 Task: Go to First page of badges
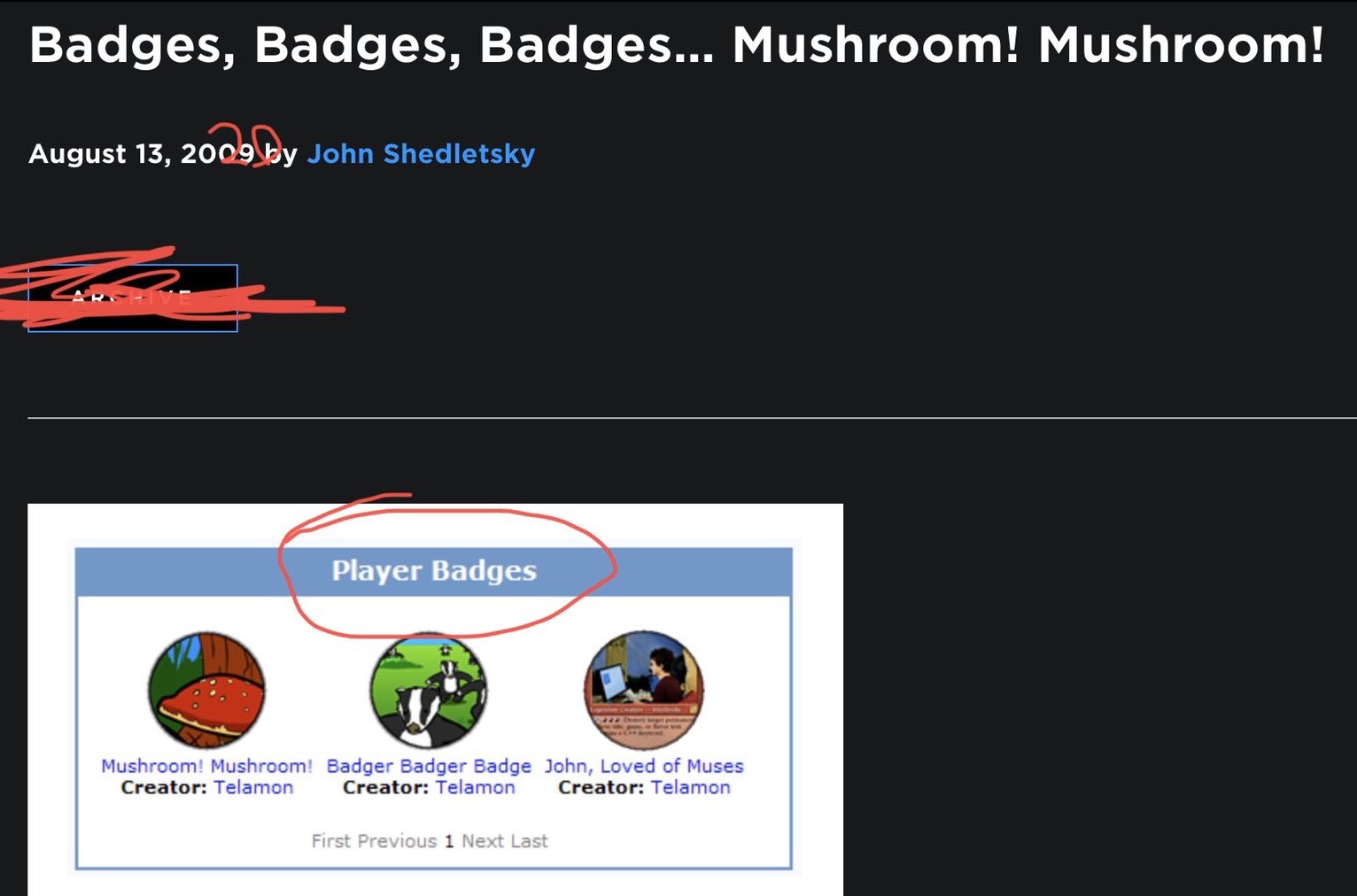pos(331,841)
